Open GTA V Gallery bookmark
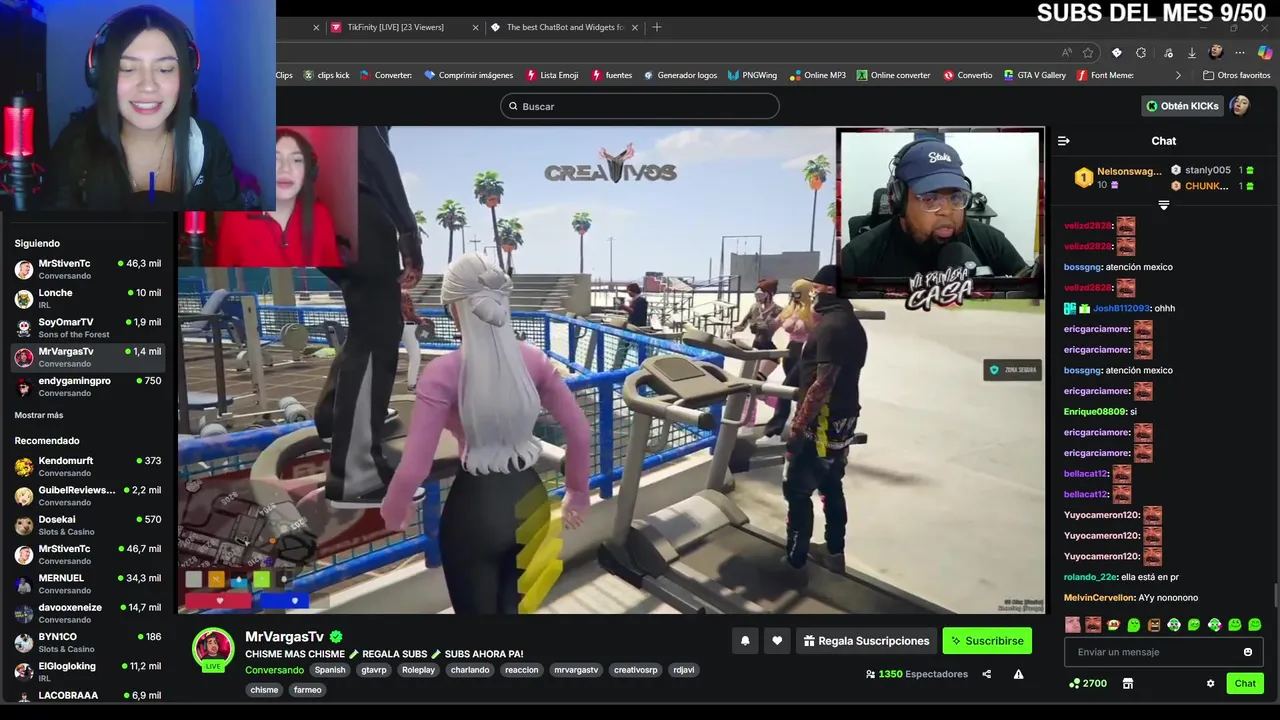 1034,75
